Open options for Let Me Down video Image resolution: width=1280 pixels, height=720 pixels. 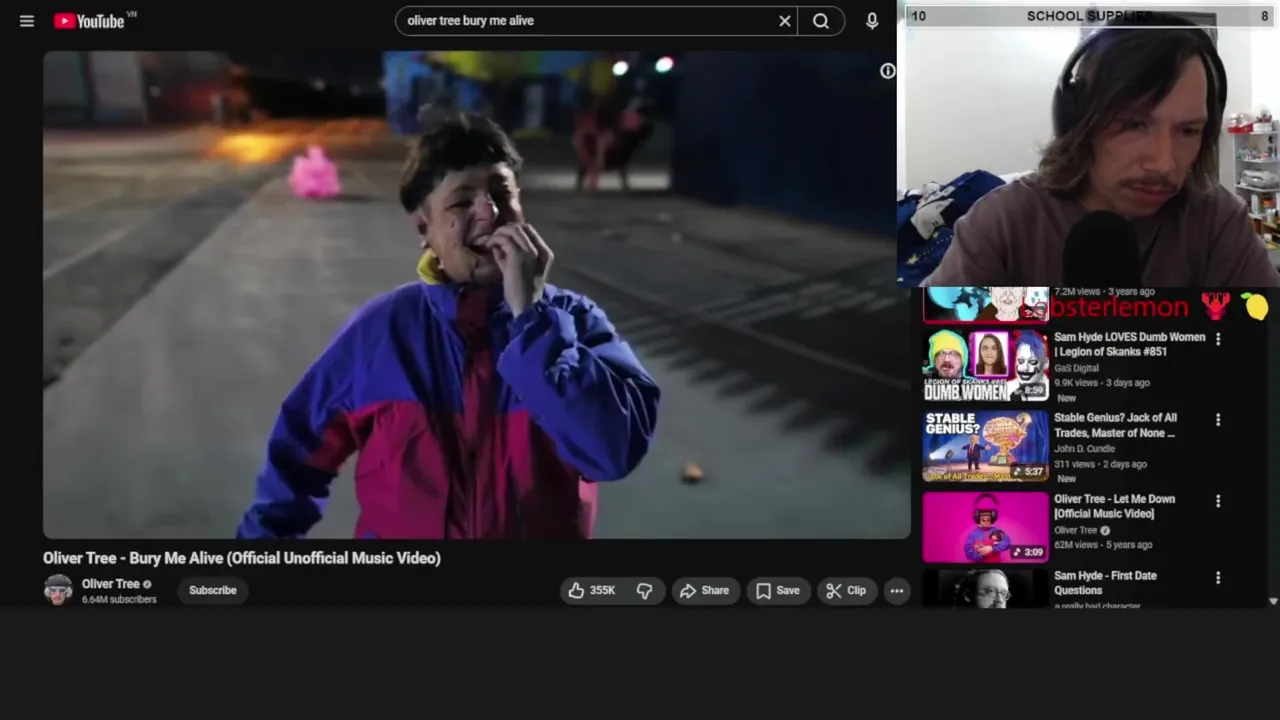1218,501
